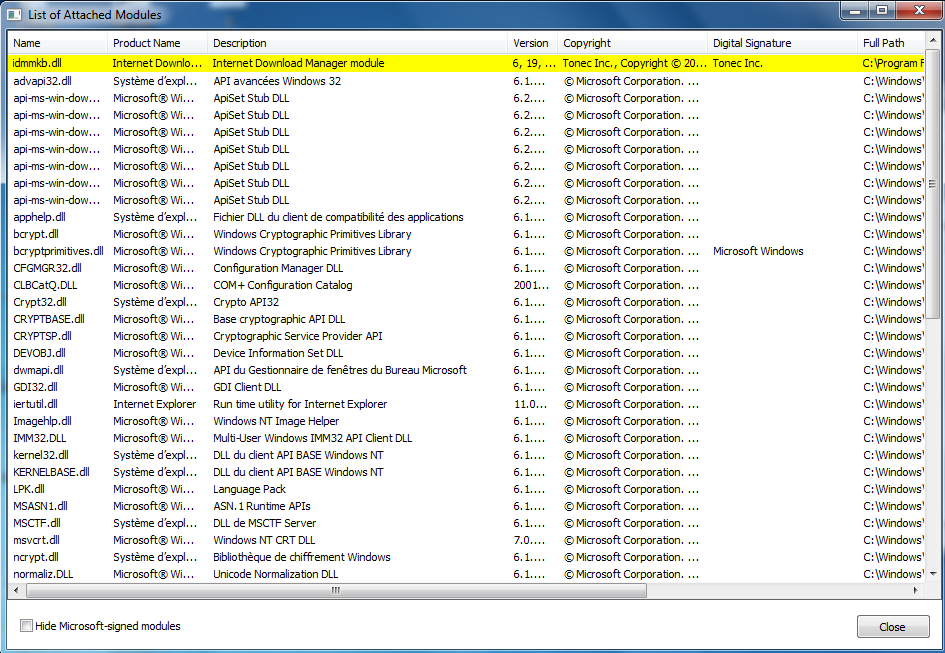Screen dimensions: 945x653
Task: Select the CRYPTBASE.dll row
Action: pyautogui.click(x=466, y=319)
